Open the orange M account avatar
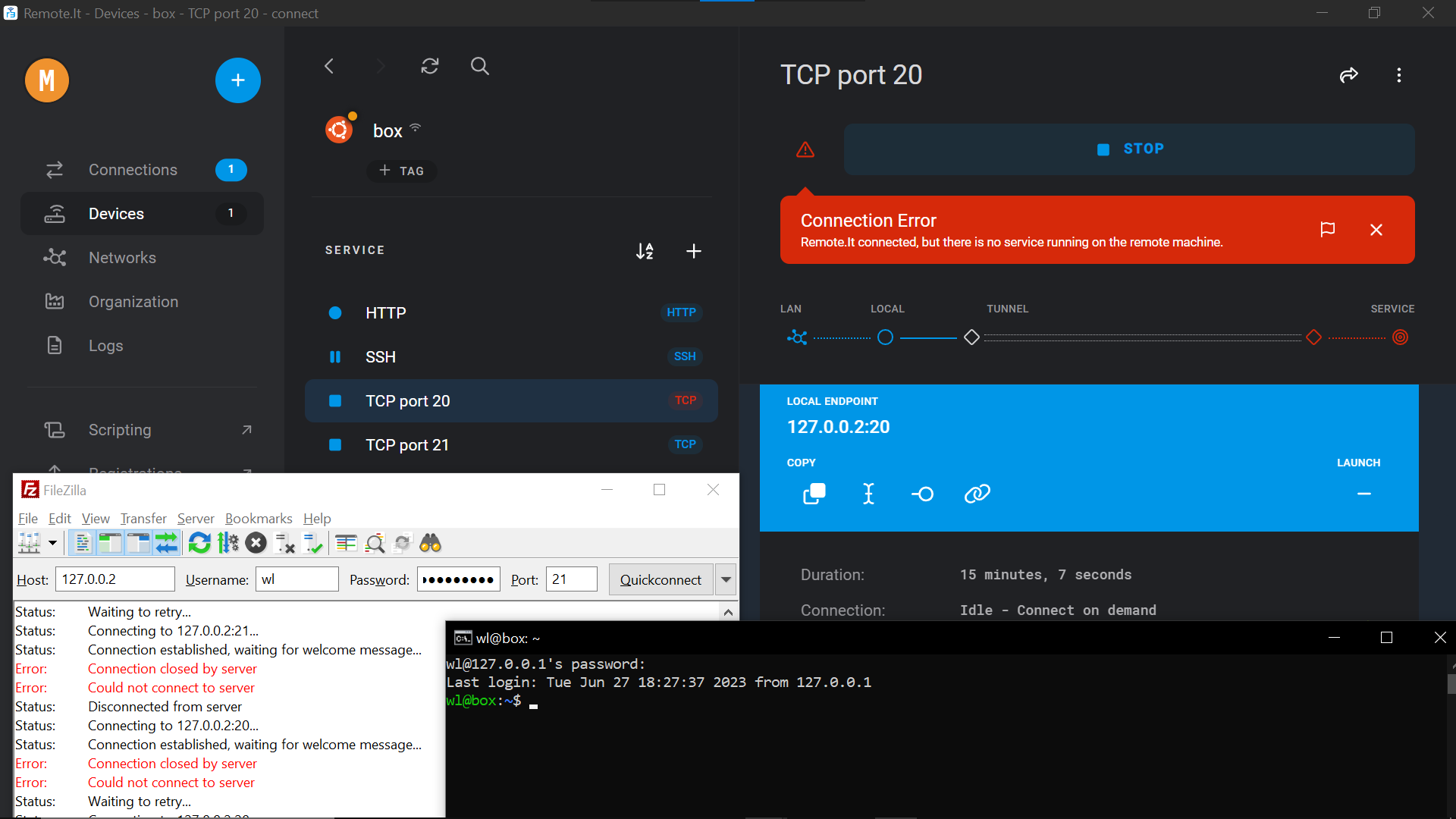The image size is (1456, 819). pyautogui.click(x=47, y=80)
